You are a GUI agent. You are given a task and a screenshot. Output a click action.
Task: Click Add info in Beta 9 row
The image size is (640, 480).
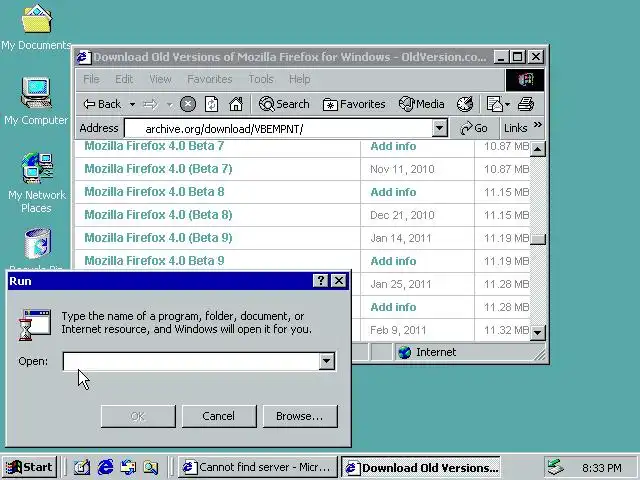click(393, 261)
